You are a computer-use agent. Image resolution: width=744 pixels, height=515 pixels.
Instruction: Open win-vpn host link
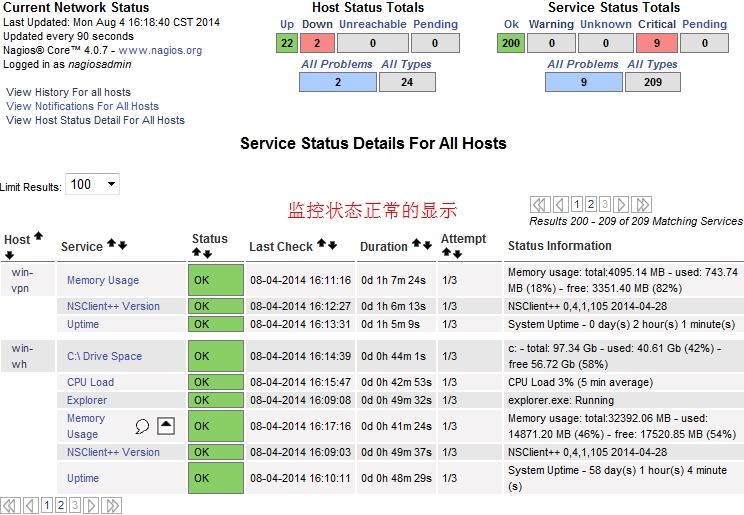pyautogui.click(x=22, y=280)
